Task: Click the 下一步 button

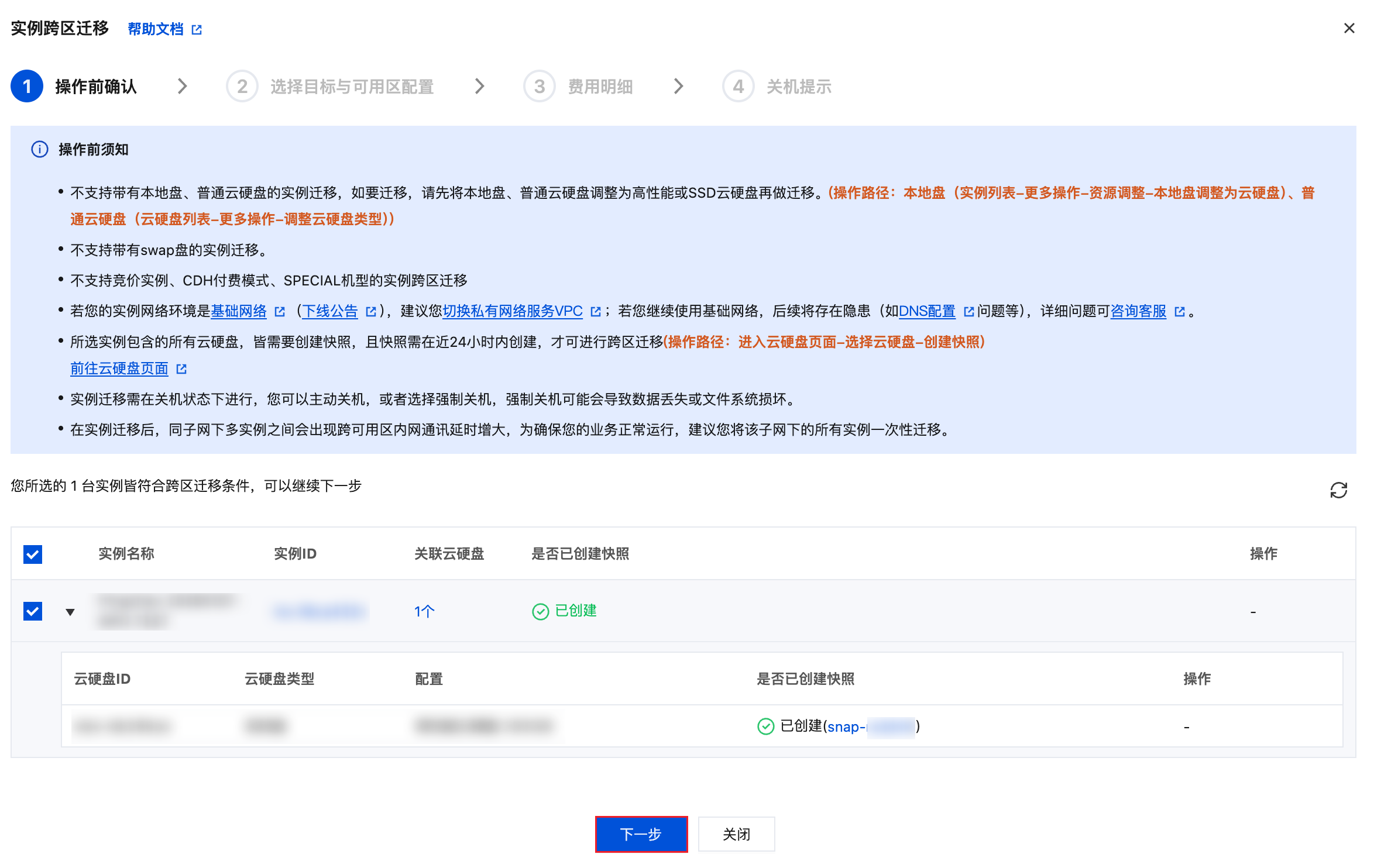Action: pos(641,834)
